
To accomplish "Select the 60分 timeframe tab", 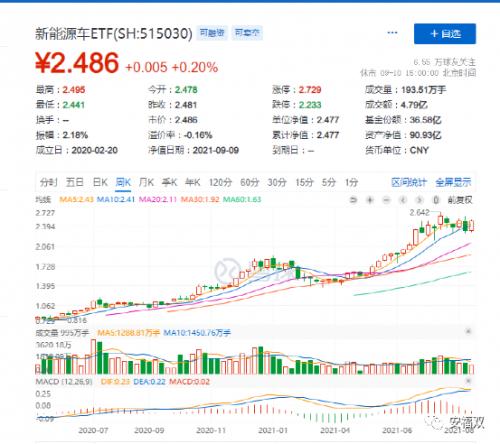I will (x=250, y=182).
